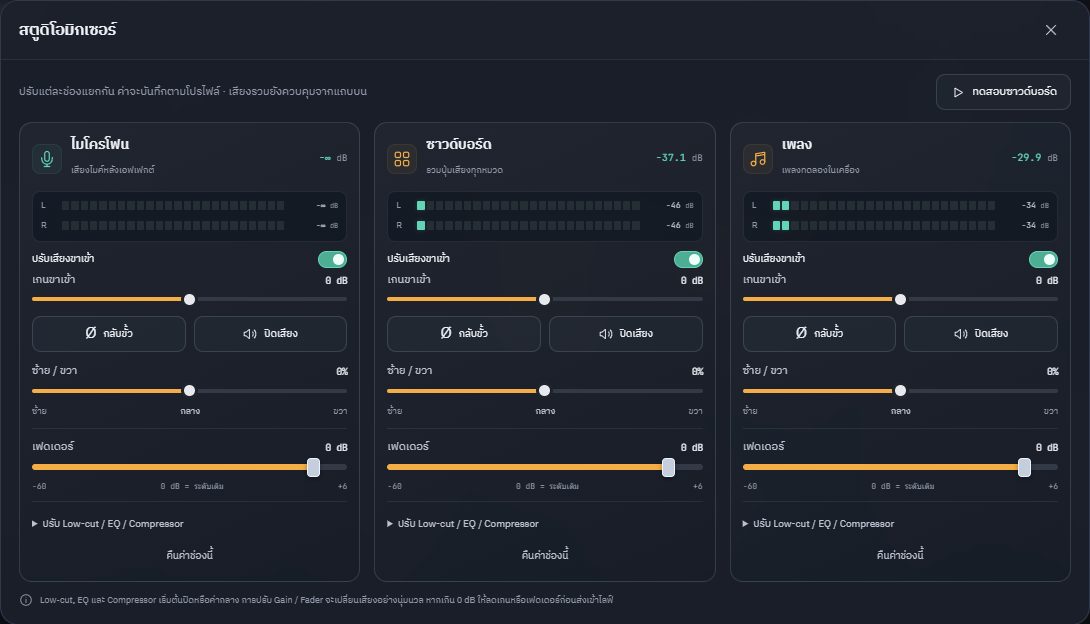Click the microphone icon on the ไมโครโฟน card
The image size is (1090, 624).
click(47, 159)
